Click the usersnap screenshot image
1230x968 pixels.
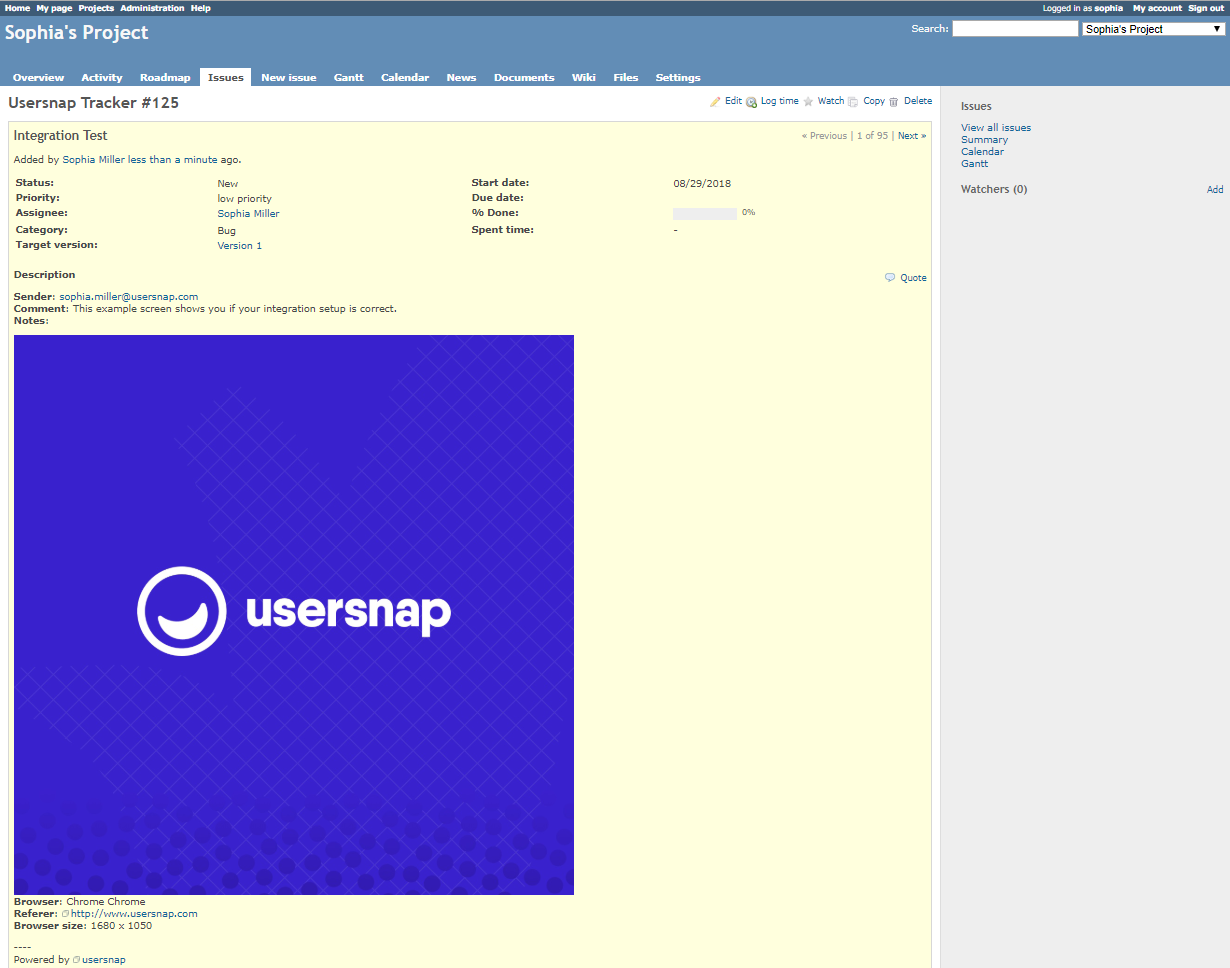[294, 615]
